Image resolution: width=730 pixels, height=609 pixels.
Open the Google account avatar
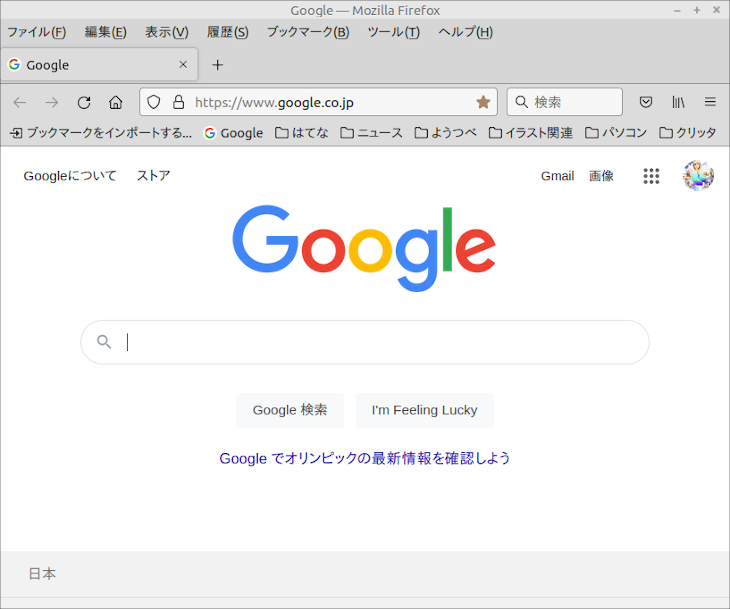click(x=698, y=176)
